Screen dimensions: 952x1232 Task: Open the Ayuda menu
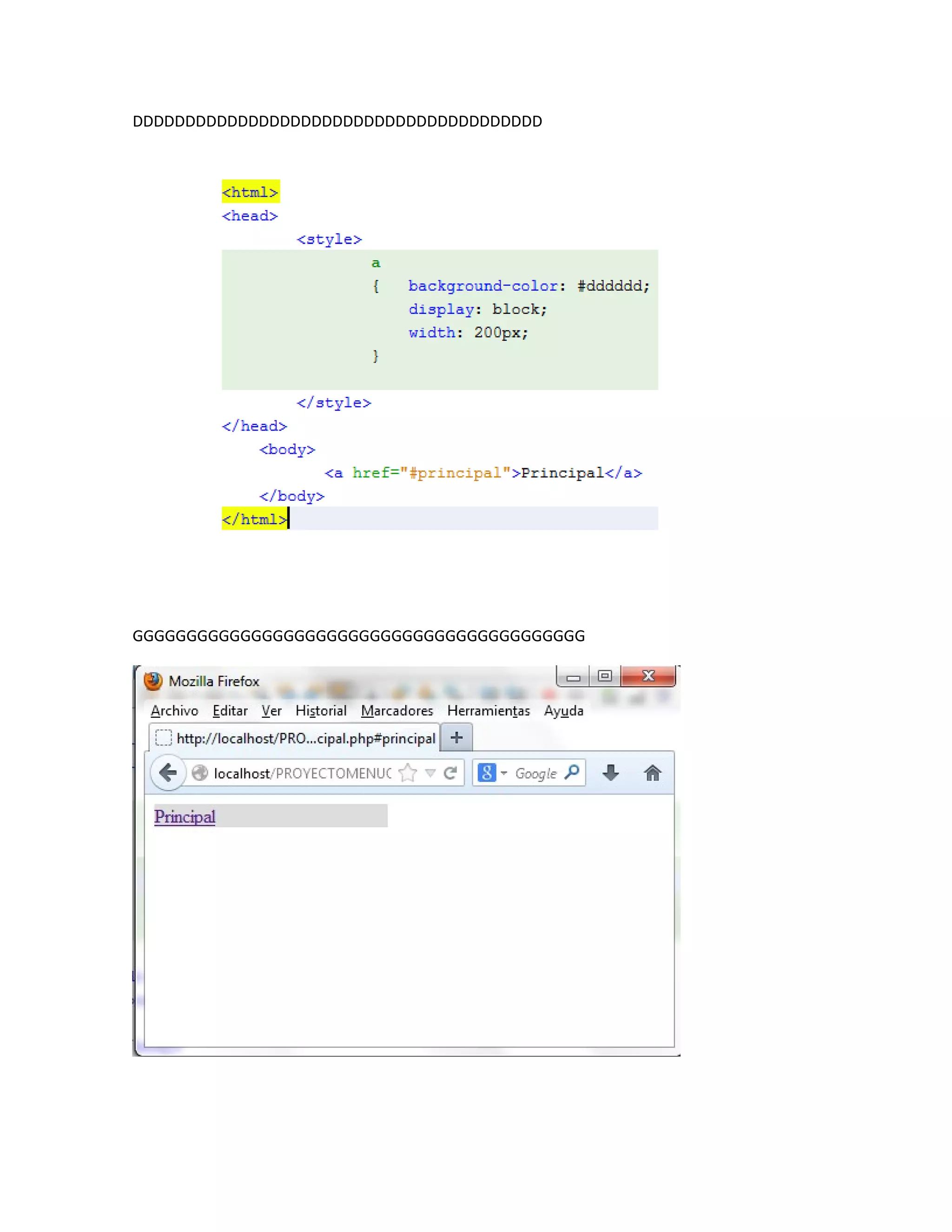click(563, 711)
